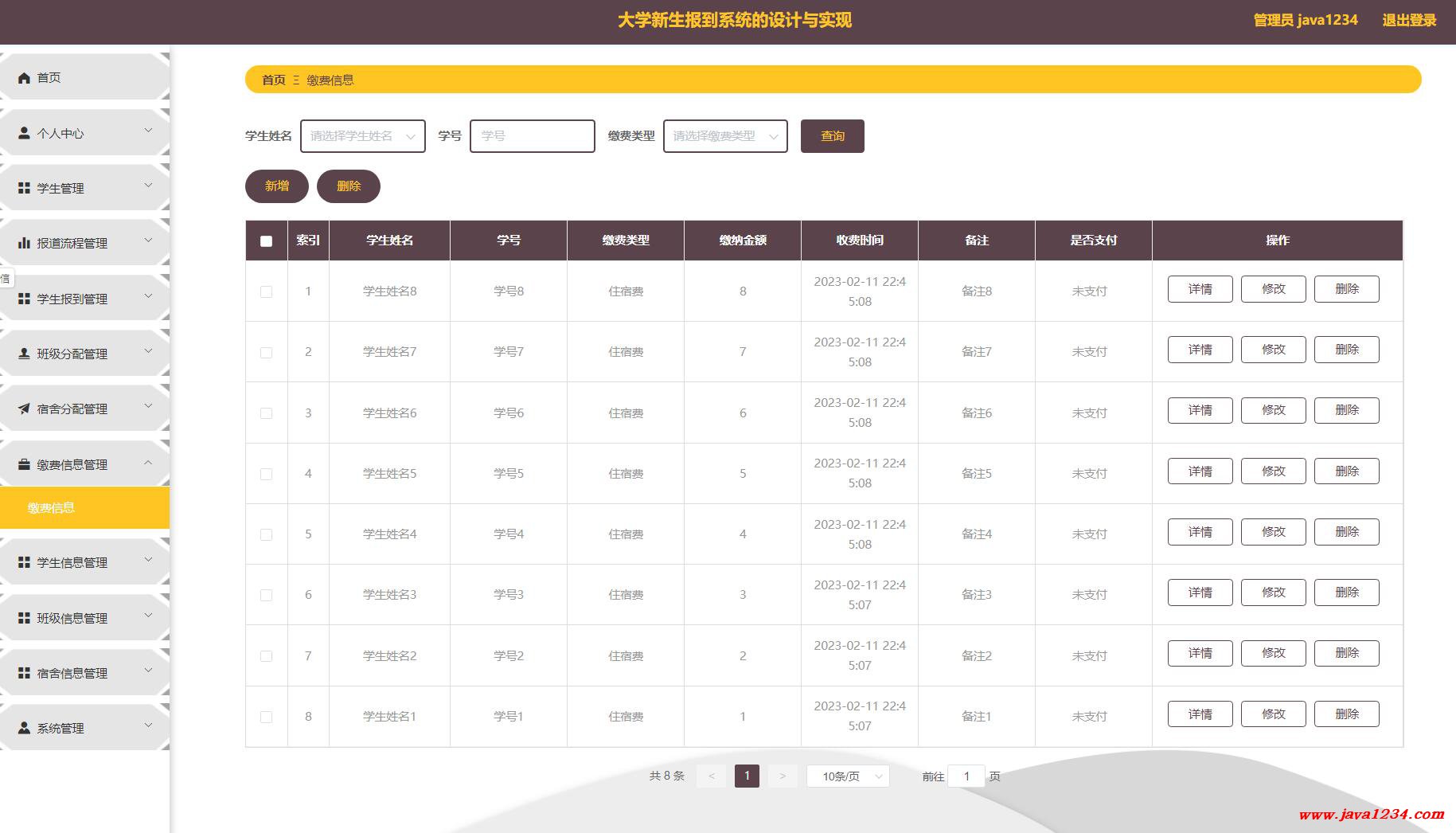
Task: Click the bar chart icon beside 报道流程管理
Action: [x=24, y=243]
